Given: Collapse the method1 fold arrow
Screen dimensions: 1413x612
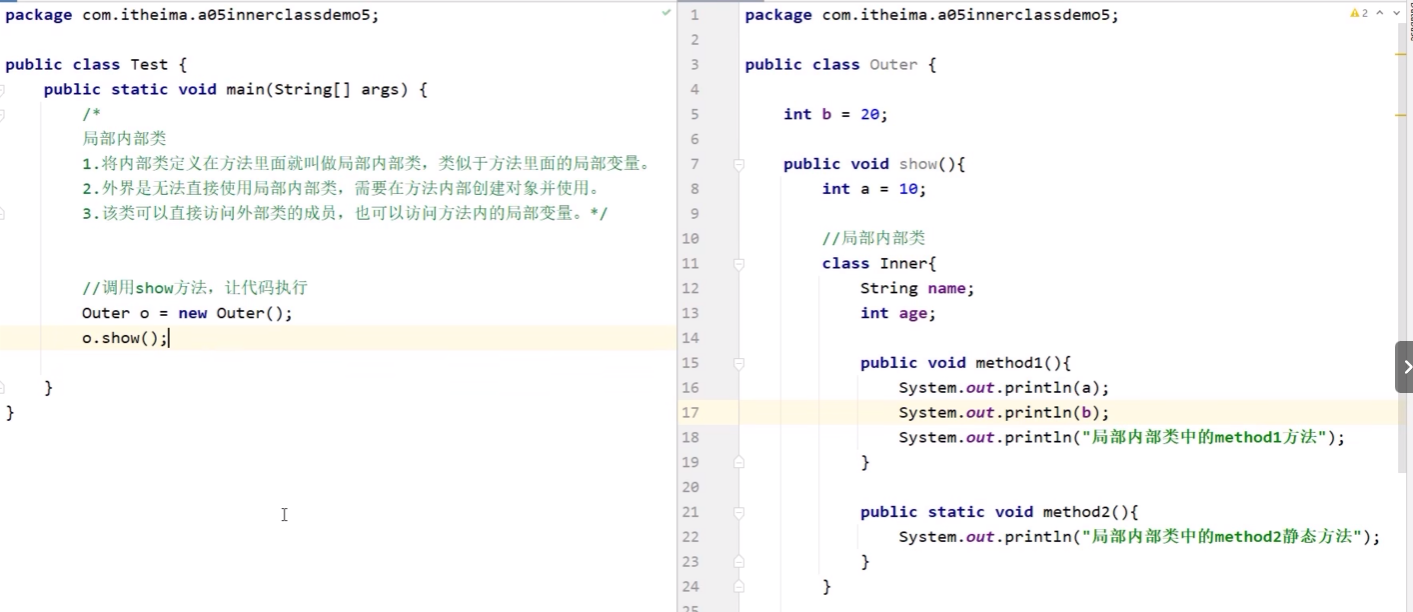Looking at the screenshot, I should click(x=738, y=362).
